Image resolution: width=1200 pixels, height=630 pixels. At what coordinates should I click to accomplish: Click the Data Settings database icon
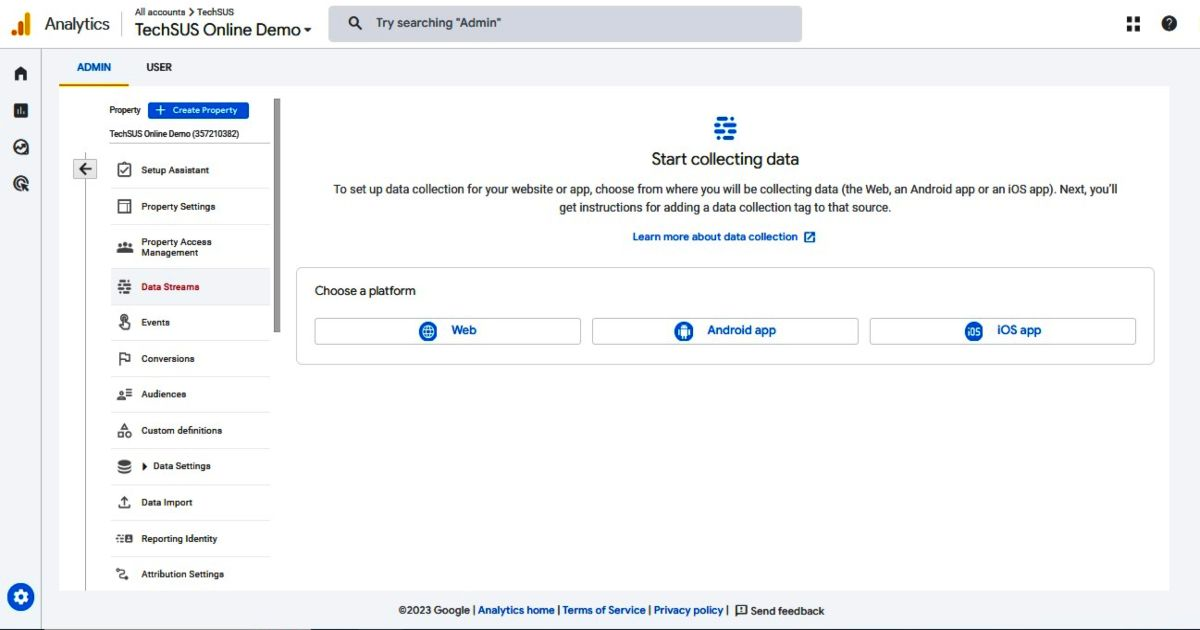click(x=124, y=466)
